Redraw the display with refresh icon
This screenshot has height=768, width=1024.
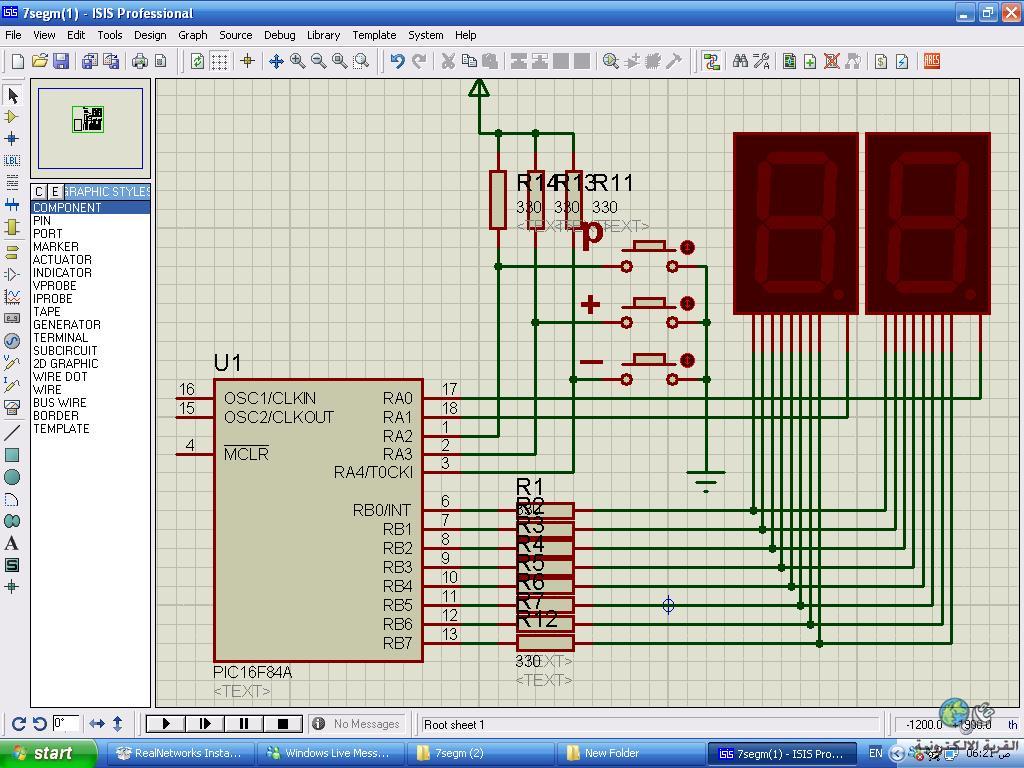(x=197, y=61)
